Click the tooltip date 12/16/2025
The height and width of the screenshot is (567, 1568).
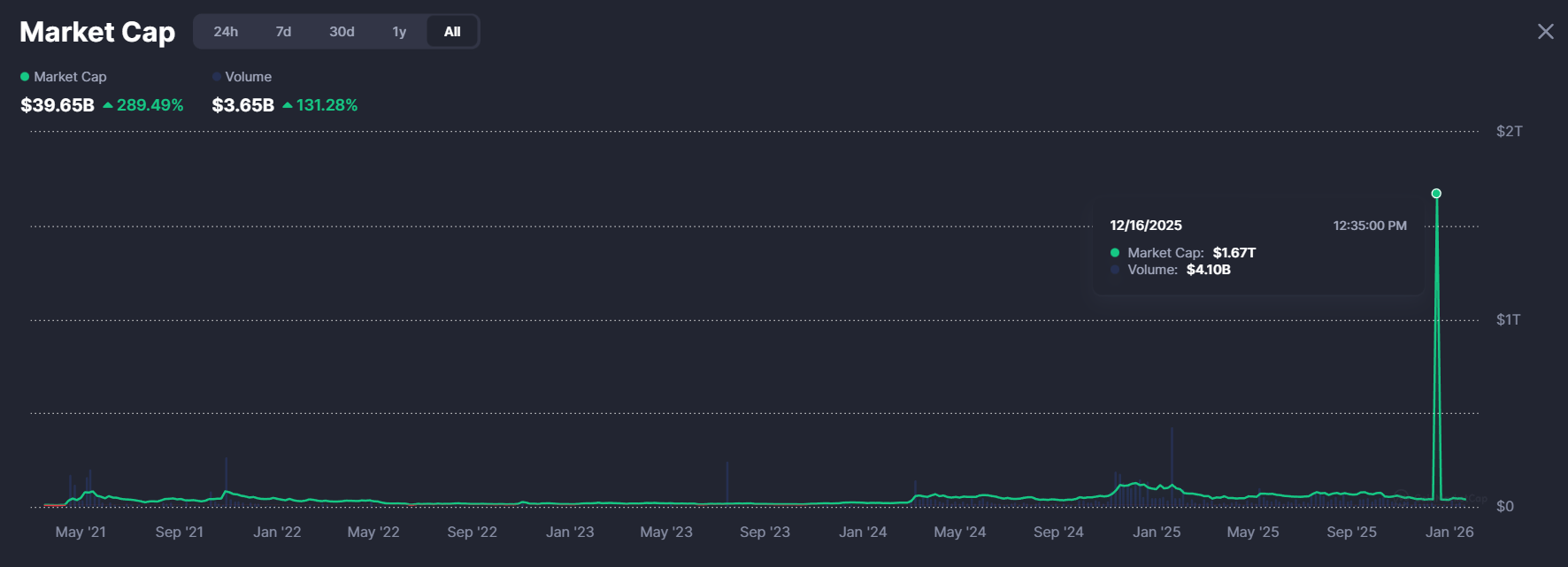(x=1146, y=226)
